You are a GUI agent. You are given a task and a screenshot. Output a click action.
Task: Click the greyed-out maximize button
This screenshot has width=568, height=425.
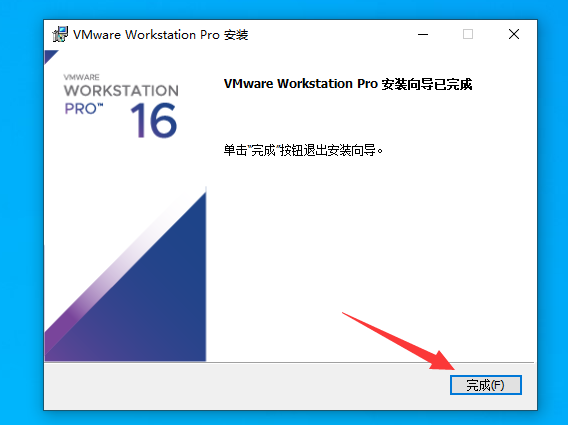click(468, 34)
